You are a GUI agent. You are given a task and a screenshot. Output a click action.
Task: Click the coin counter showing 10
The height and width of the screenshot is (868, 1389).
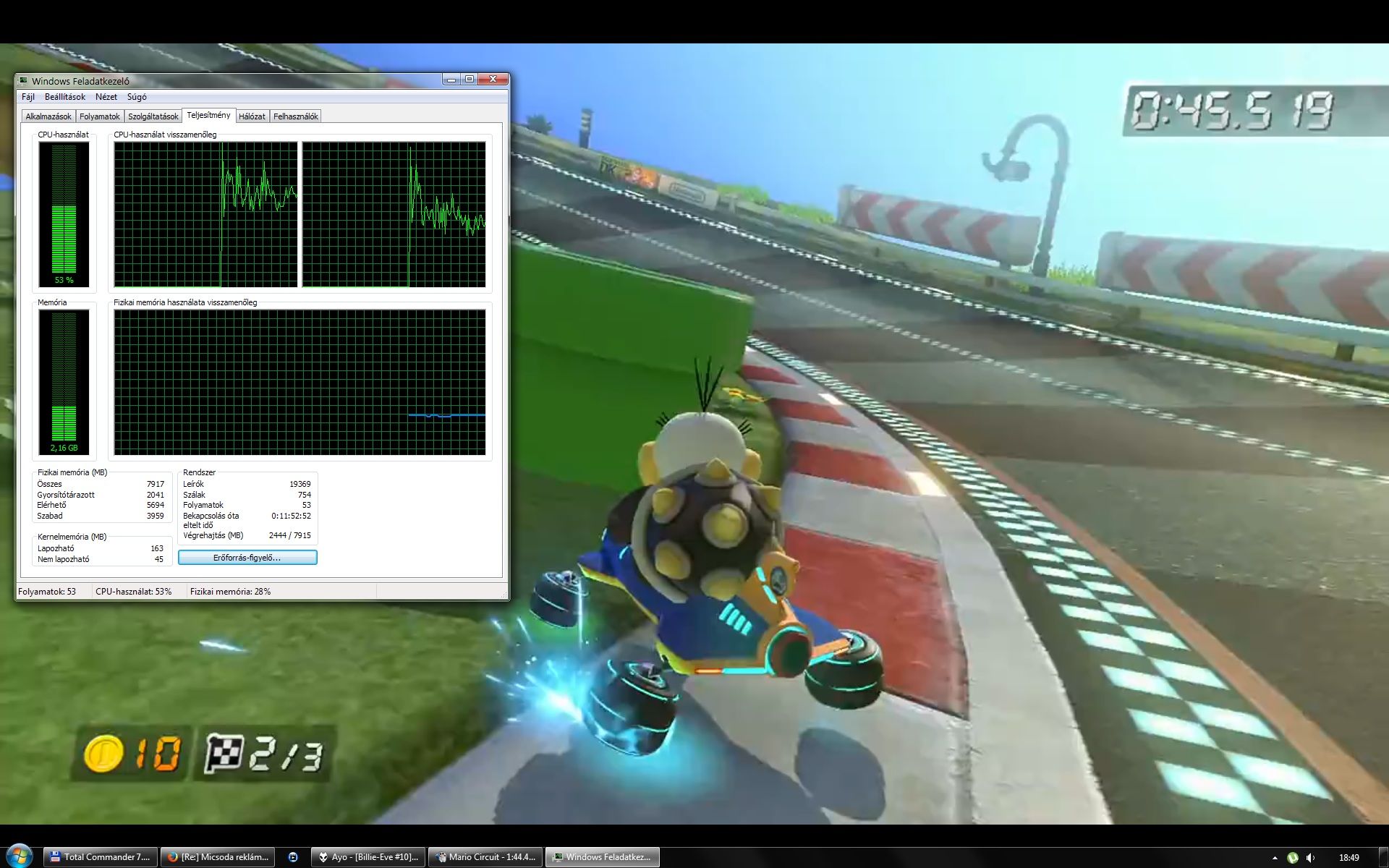pos(131,754)
